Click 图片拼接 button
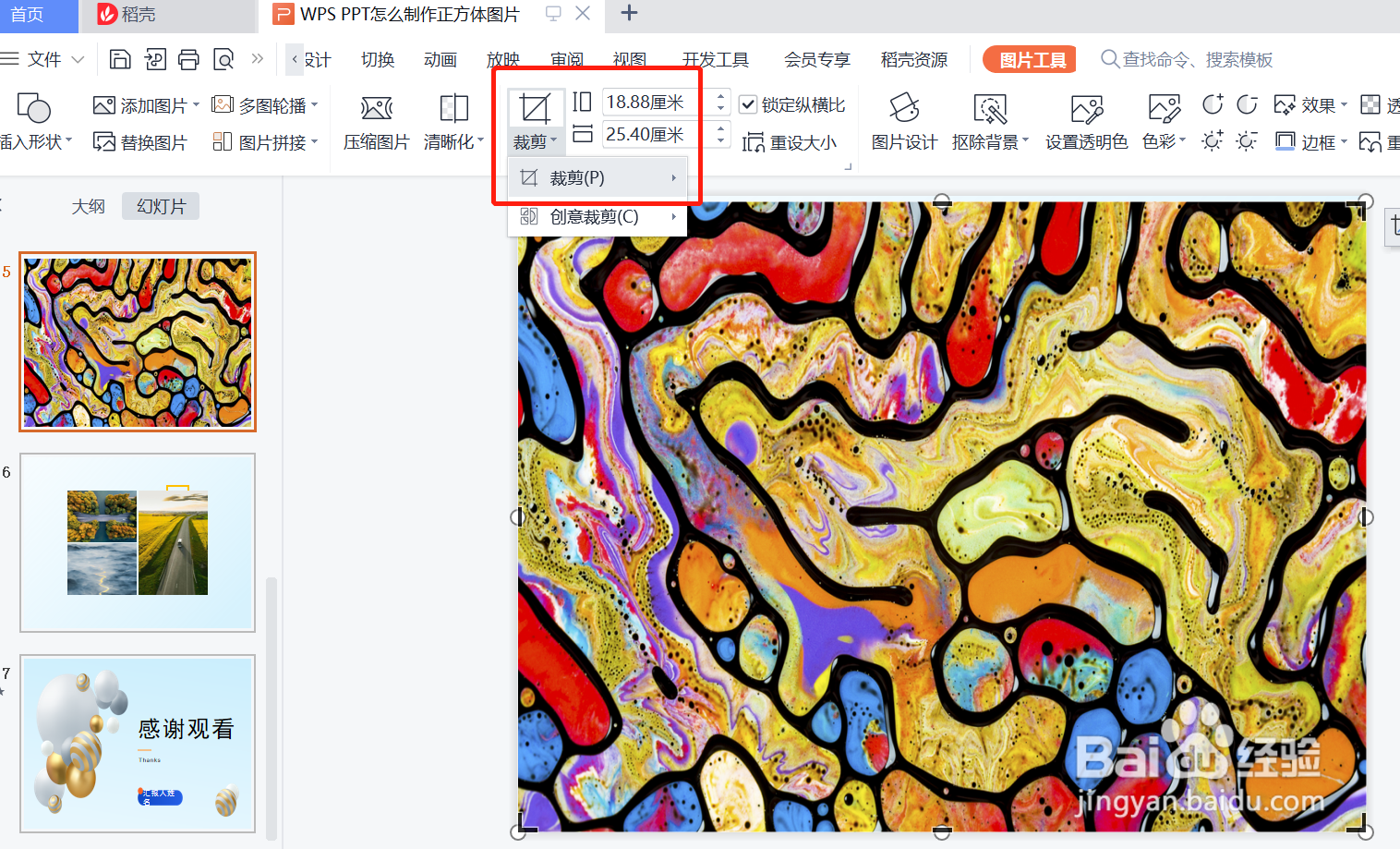The width and height of the screenshot is (1400, 849). 259,142
